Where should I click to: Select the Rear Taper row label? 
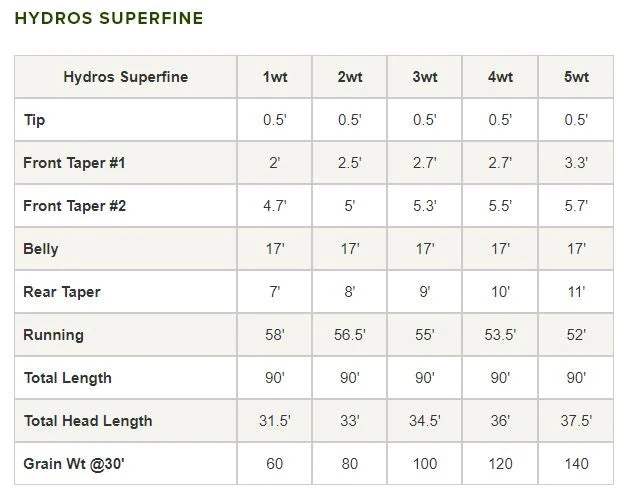pyautogui.click(x=62, y=292)
